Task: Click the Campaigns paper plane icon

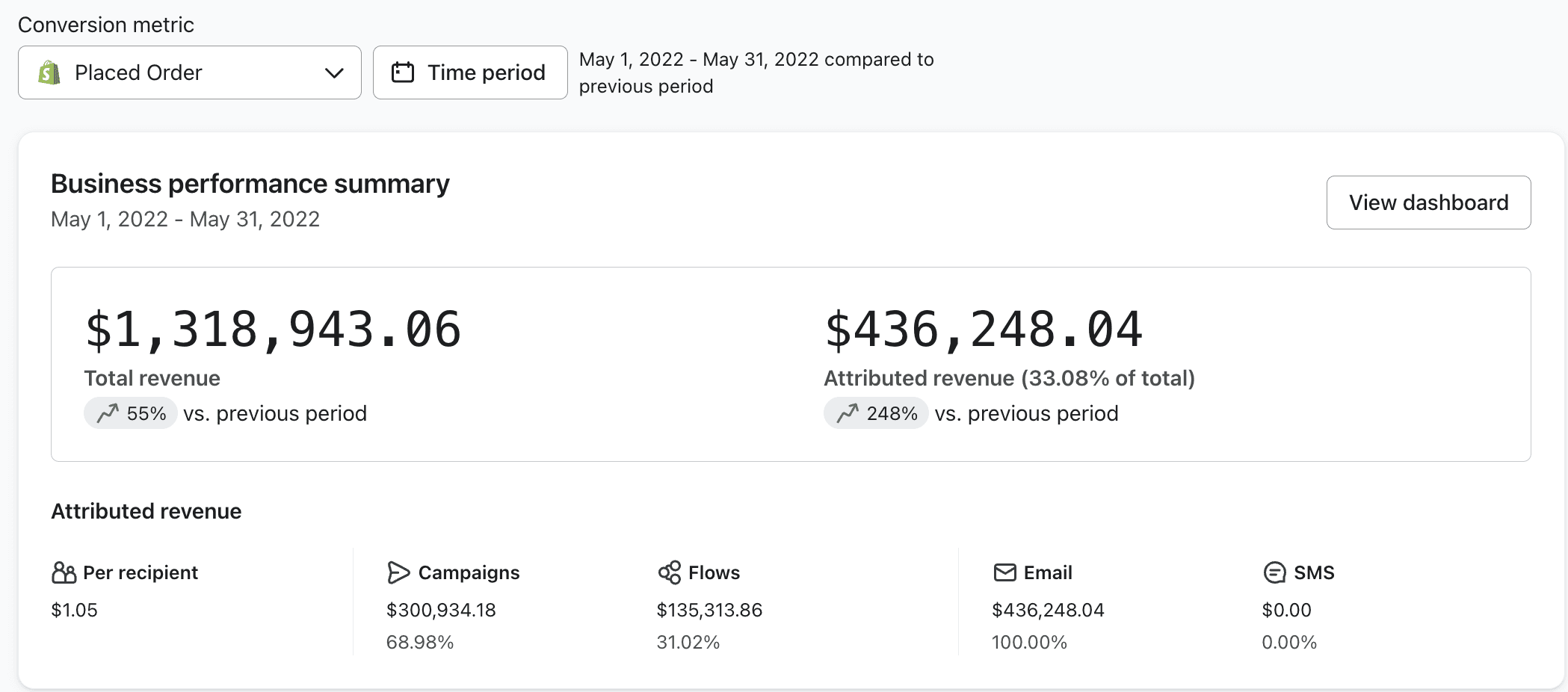Action: [398, 572]
